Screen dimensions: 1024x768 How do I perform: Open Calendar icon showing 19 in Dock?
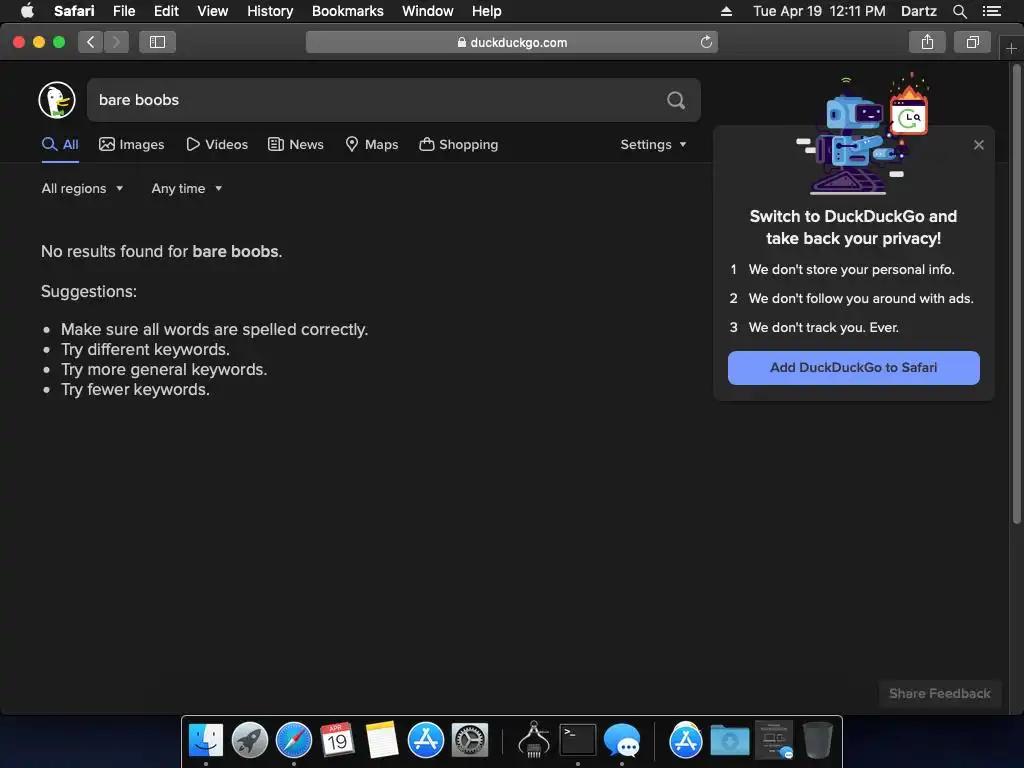pos(338,740)
